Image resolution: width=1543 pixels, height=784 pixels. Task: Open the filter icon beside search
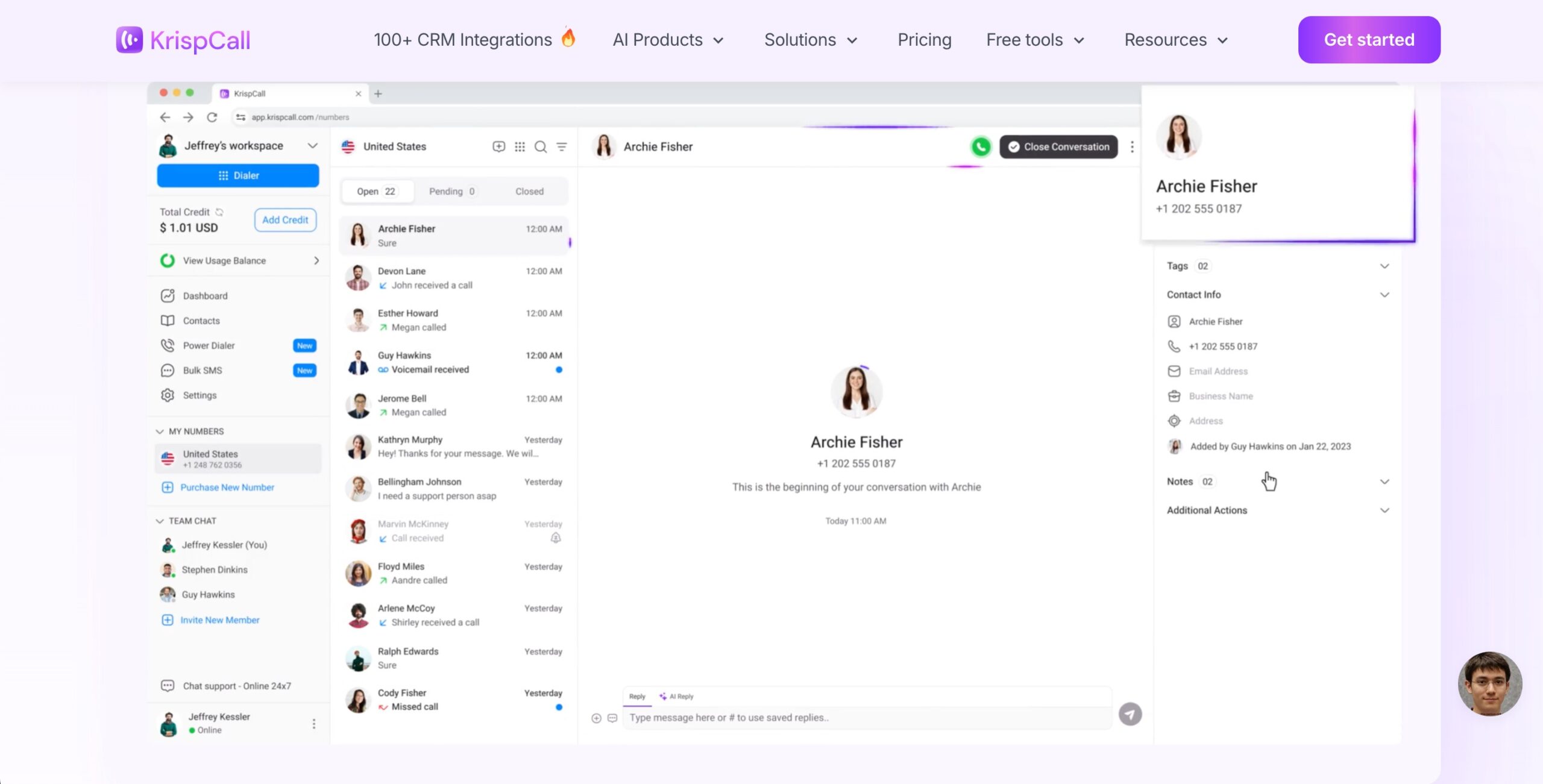(x=562, y=146)
